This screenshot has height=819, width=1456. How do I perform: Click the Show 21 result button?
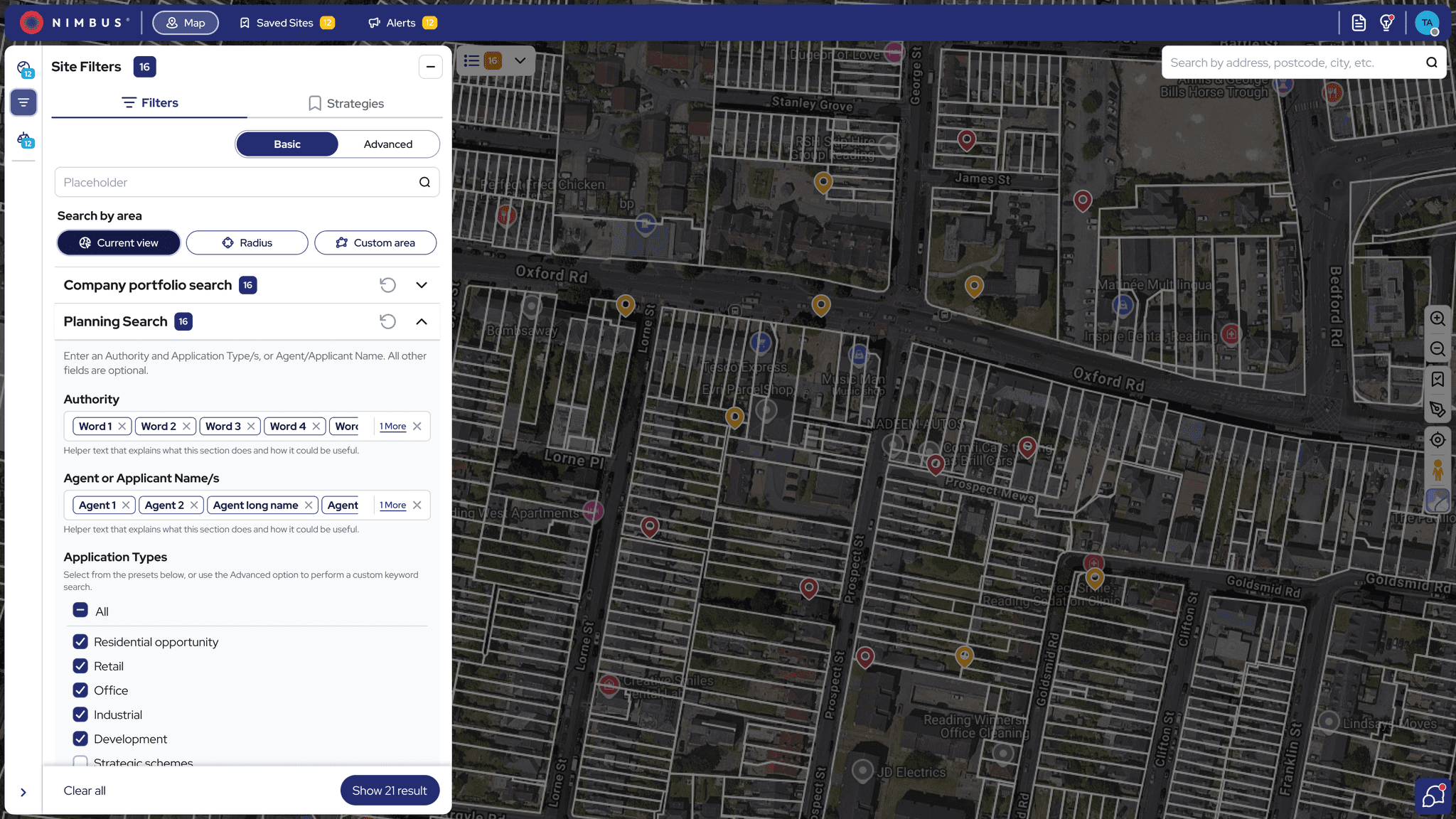[390, 791]
